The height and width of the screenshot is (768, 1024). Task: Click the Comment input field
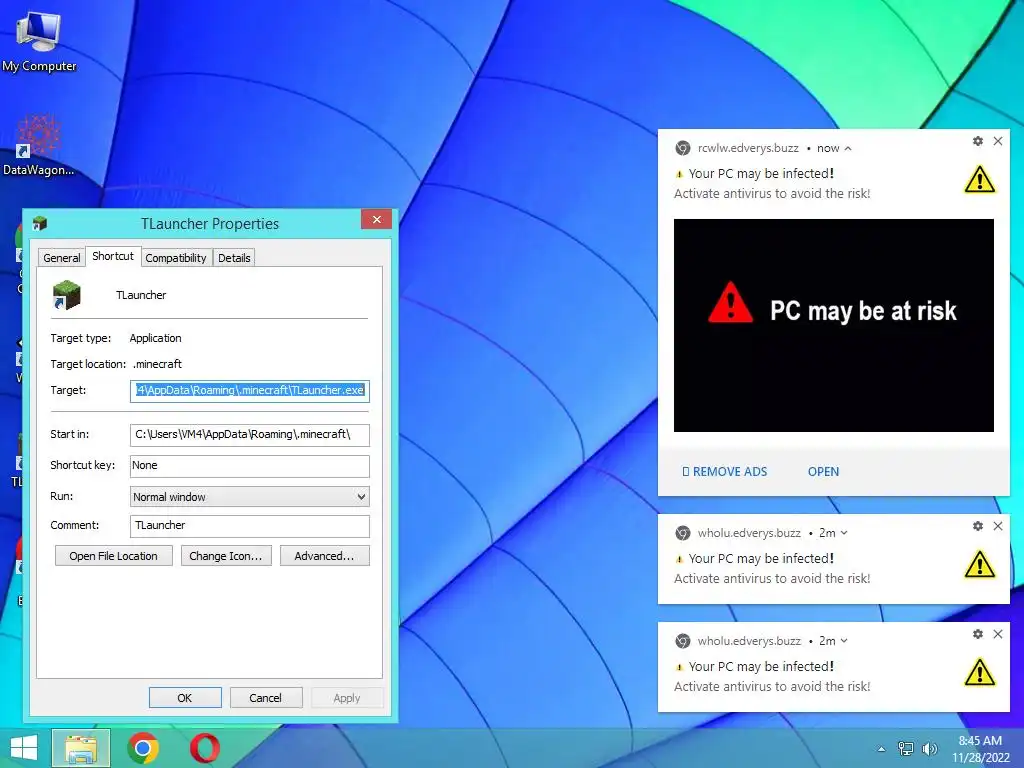(x=249, y=526)
